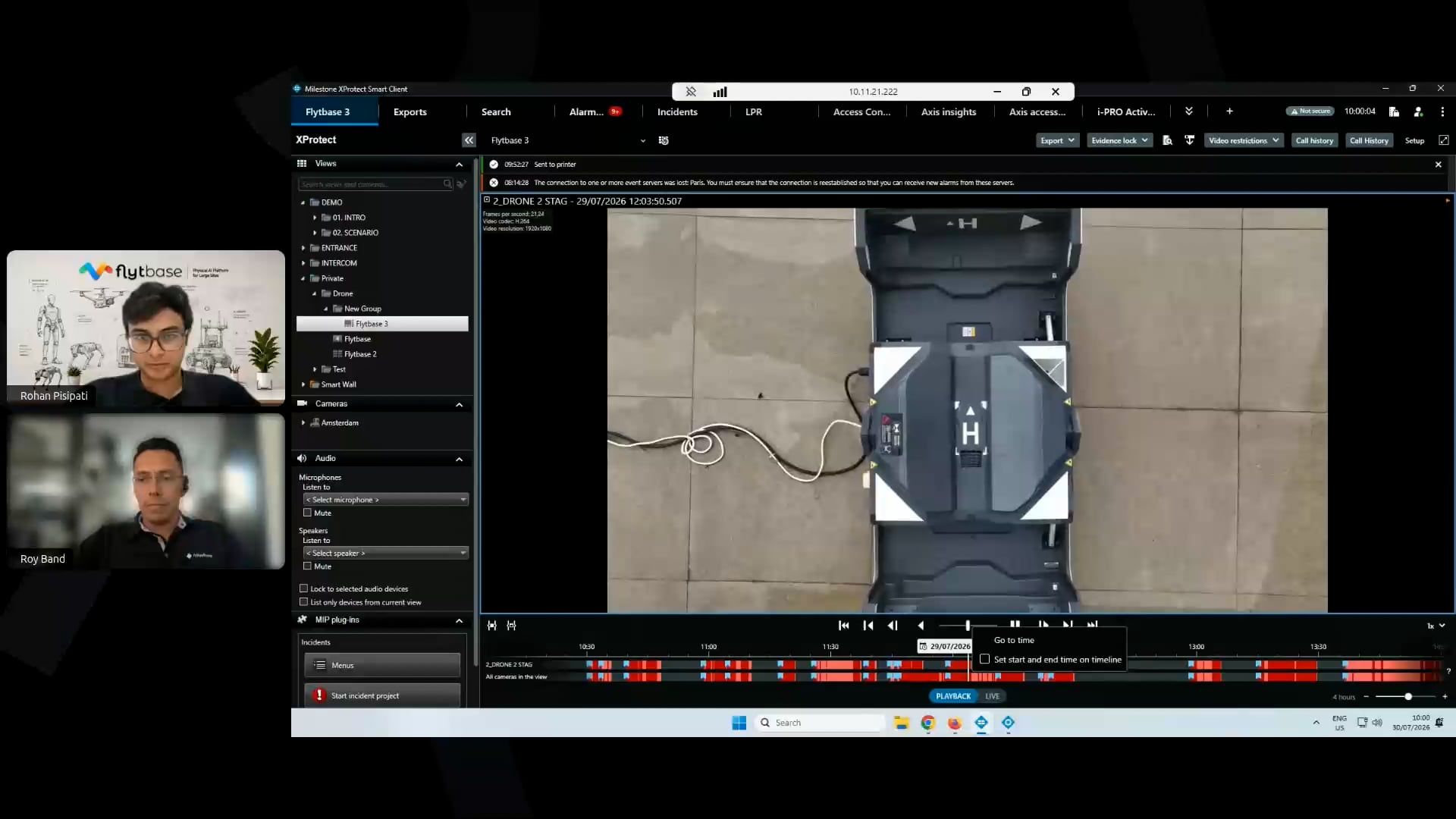Open the Export dropdown
This screenshot has width=1456, height=819.
click(x=1057, y=140)
